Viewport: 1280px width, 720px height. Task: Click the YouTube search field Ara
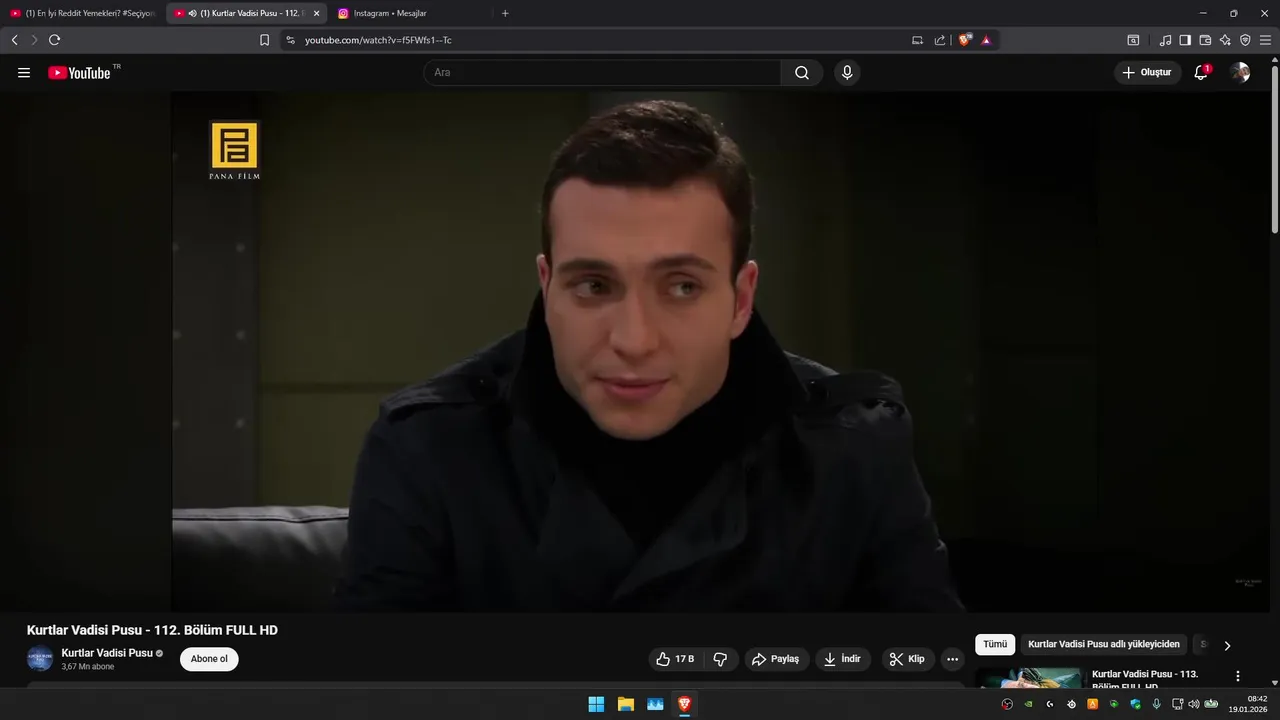pyautogui.click(x=602, y=73)
